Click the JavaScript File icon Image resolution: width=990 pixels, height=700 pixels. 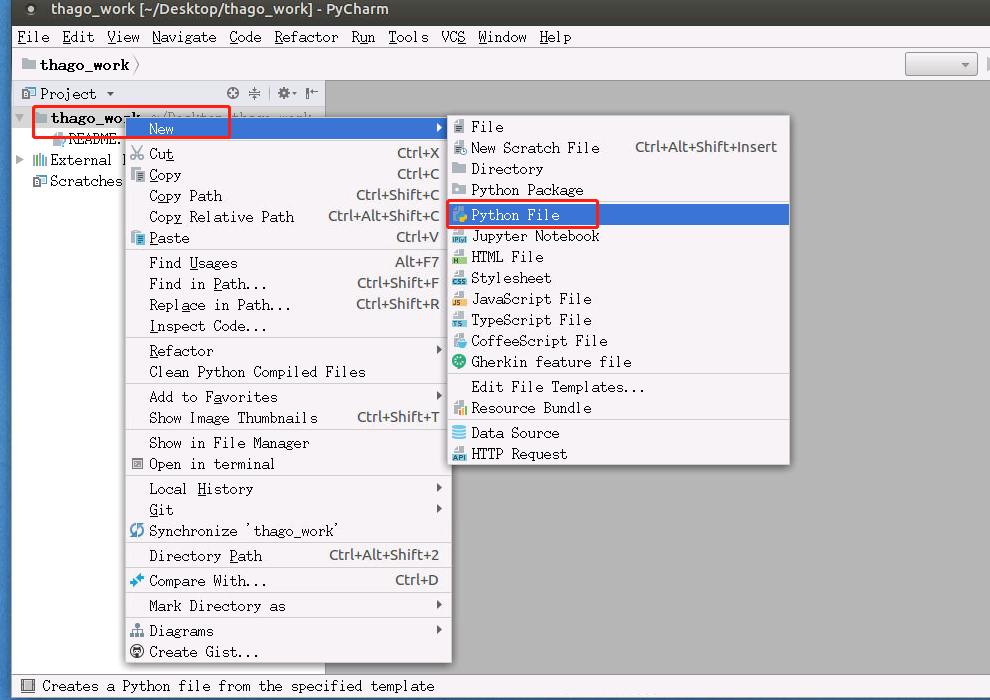(460, 299)
